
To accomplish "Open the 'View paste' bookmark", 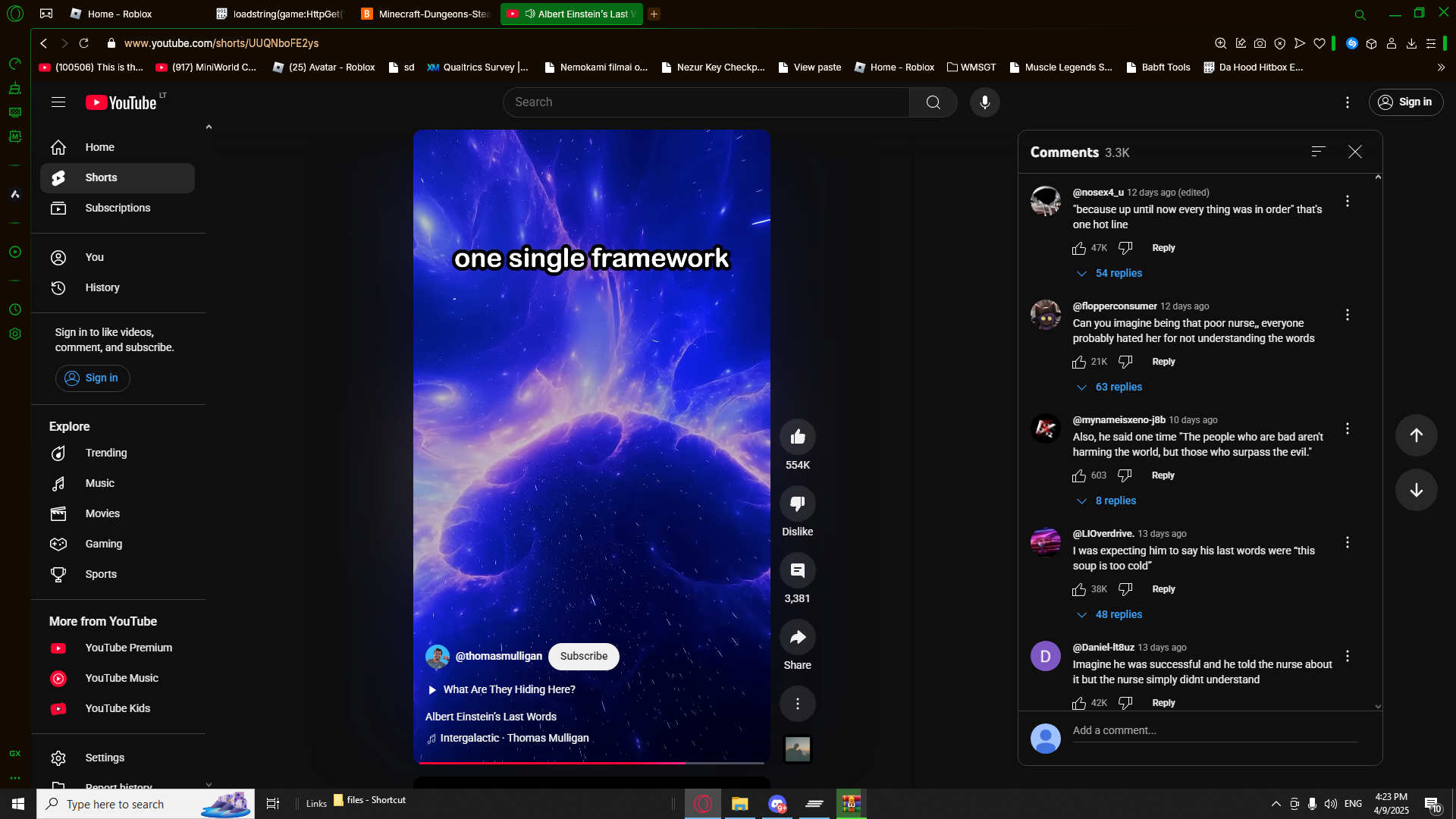I will 810,67.
